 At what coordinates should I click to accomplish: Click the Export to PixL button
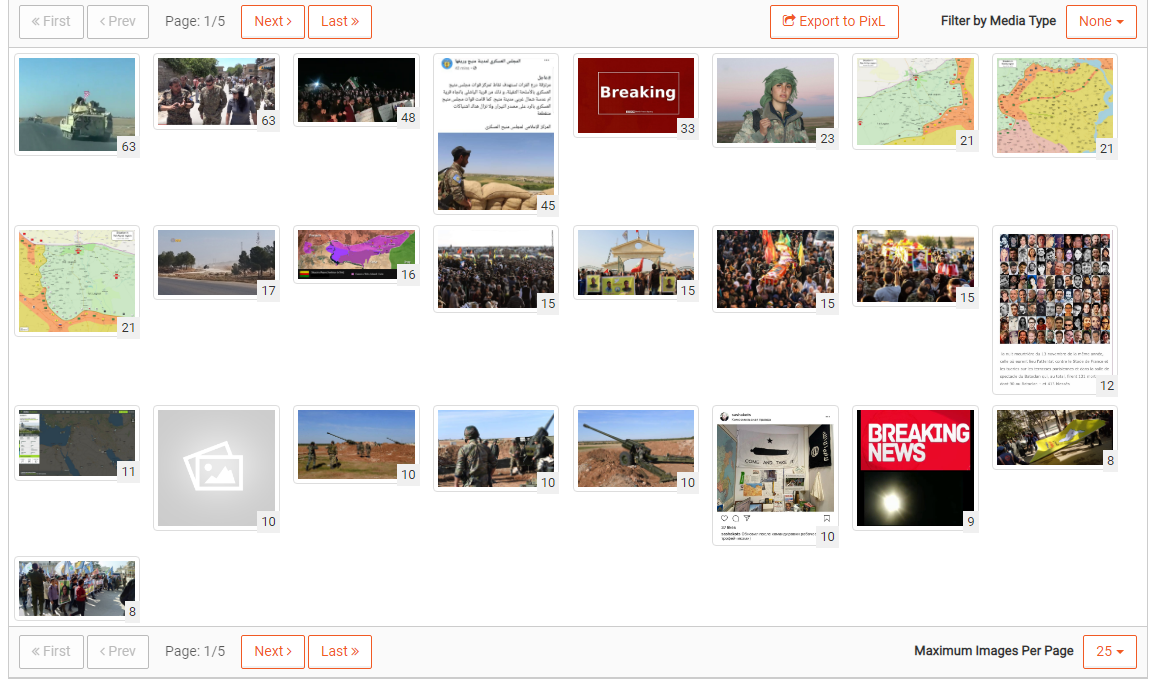(834, 21)
